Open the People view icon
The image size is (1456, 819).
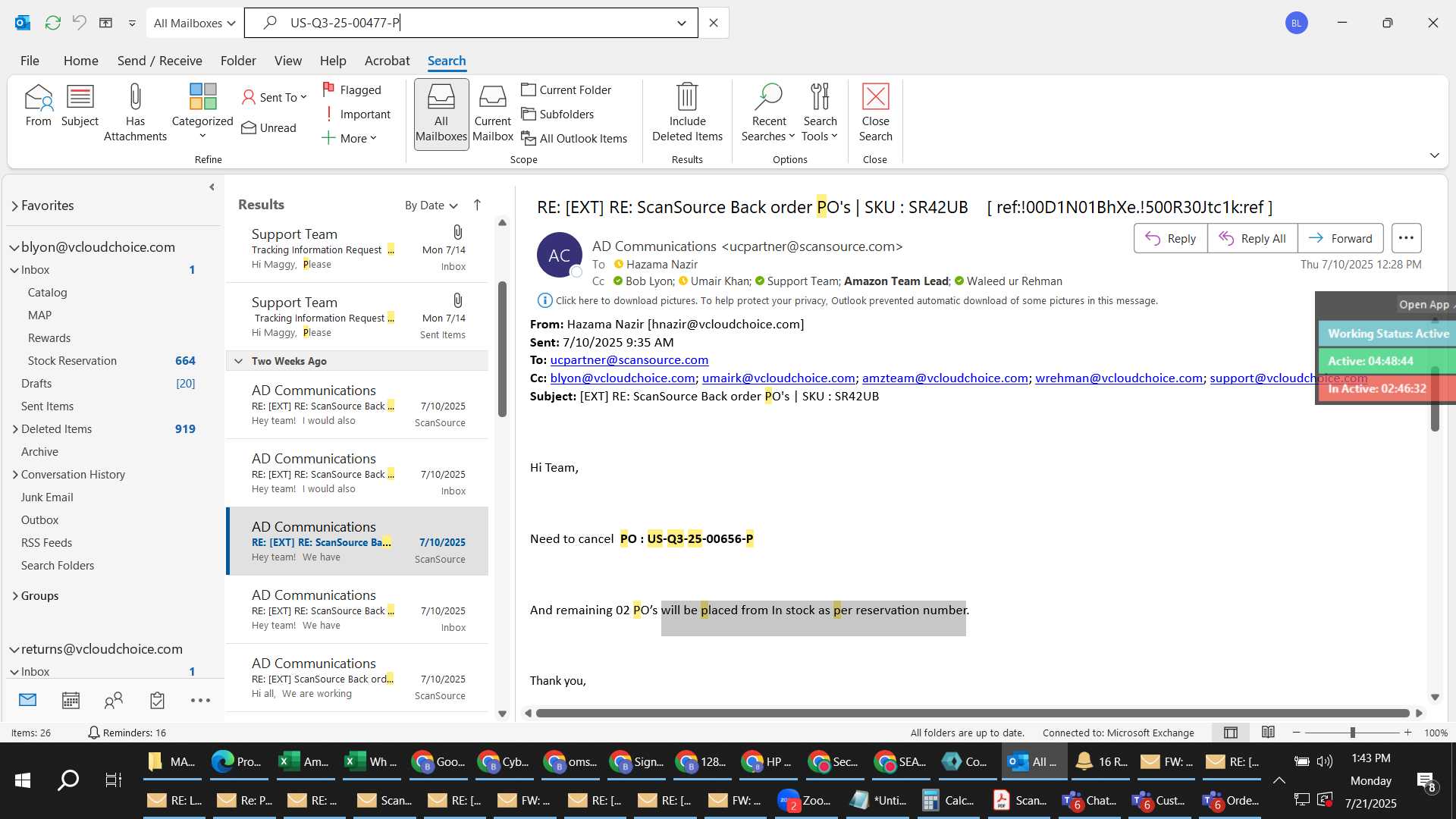[x=114, y=700]
